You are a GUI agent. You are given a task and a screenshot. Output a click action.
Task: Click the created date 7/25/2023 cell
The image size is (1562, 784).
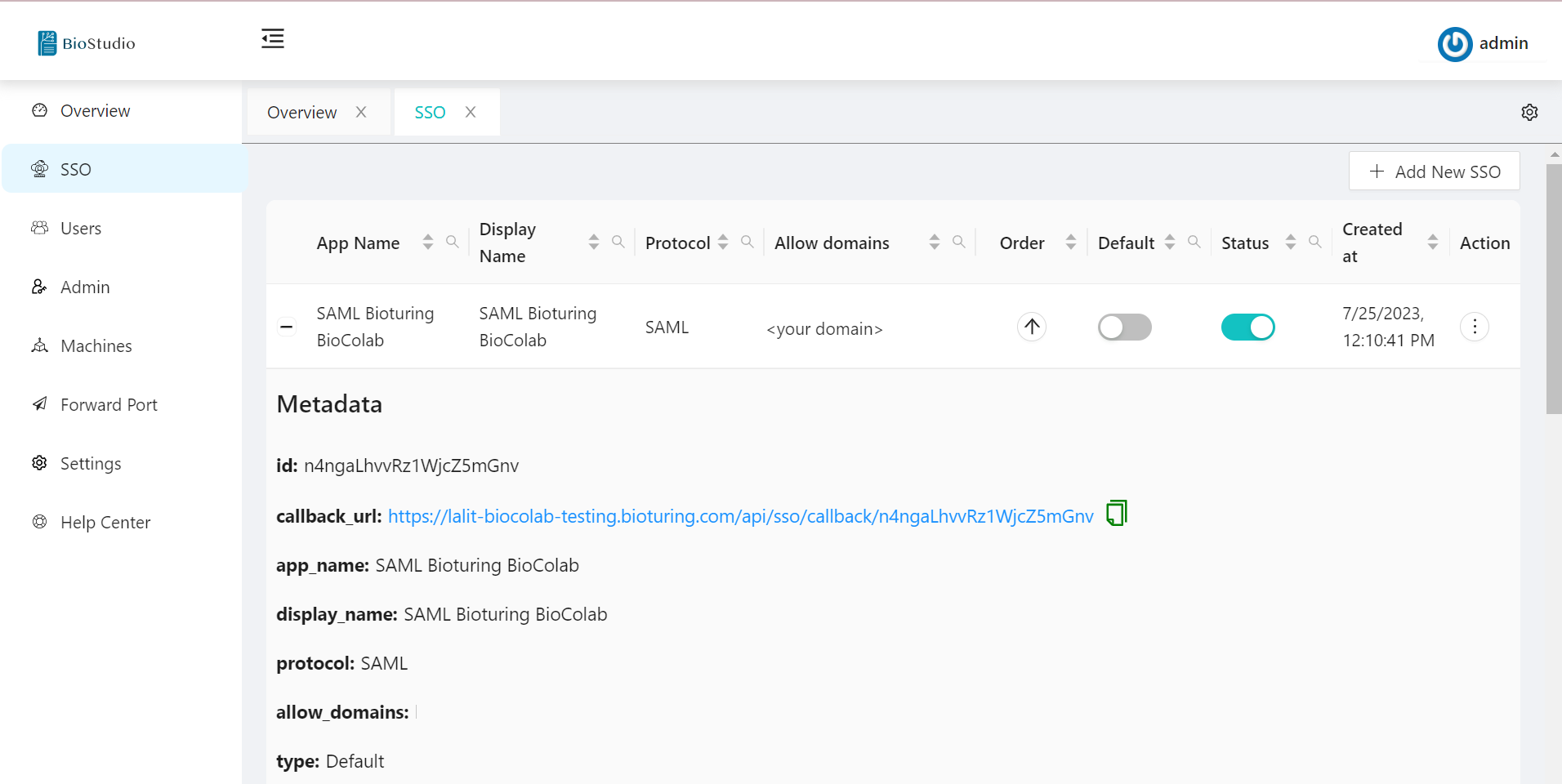1388,327
